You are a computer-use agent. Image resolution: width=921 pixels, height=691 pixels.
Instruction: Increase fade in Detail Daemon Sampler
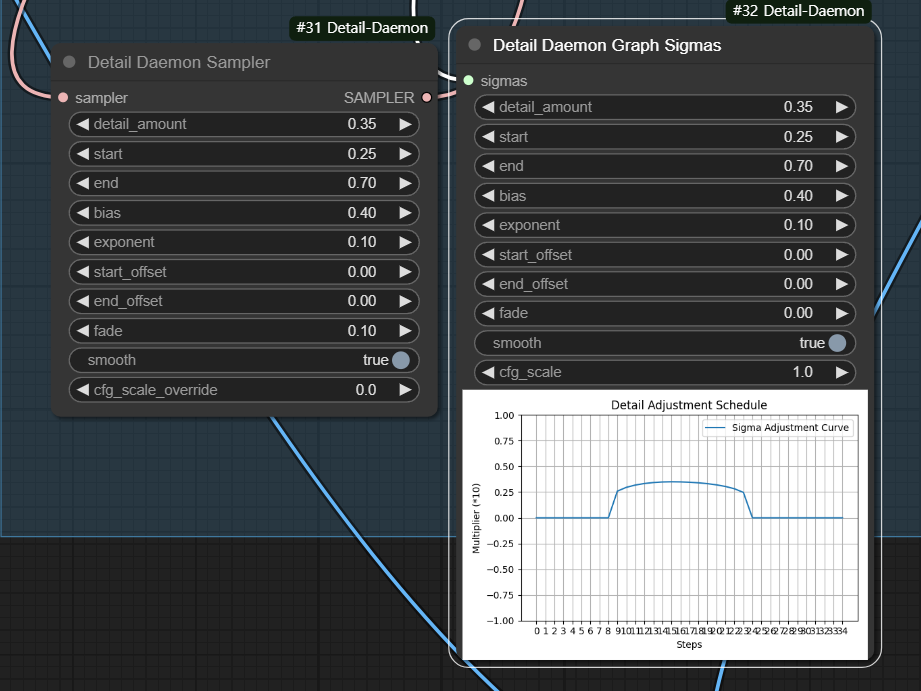click(x=405, y=331)
